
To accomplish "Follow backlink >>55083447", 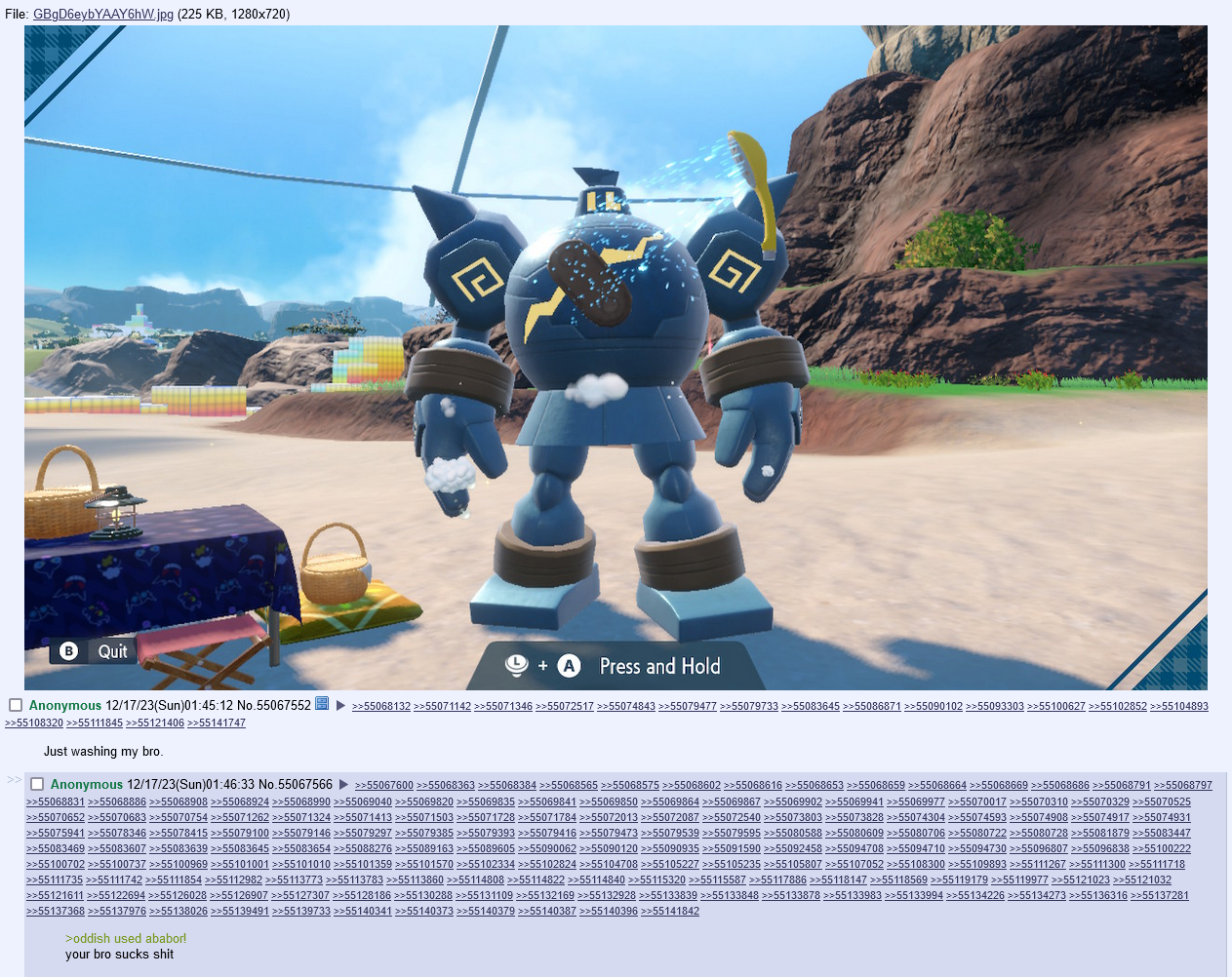I will pos(1162,833).
